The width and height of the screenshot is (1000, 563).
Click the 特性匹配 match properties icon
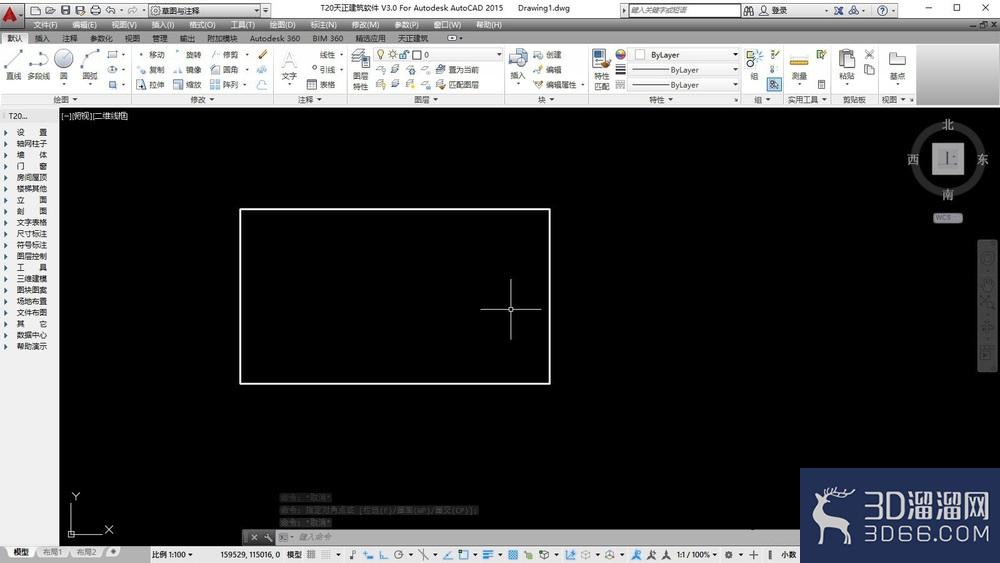(601, 68)
